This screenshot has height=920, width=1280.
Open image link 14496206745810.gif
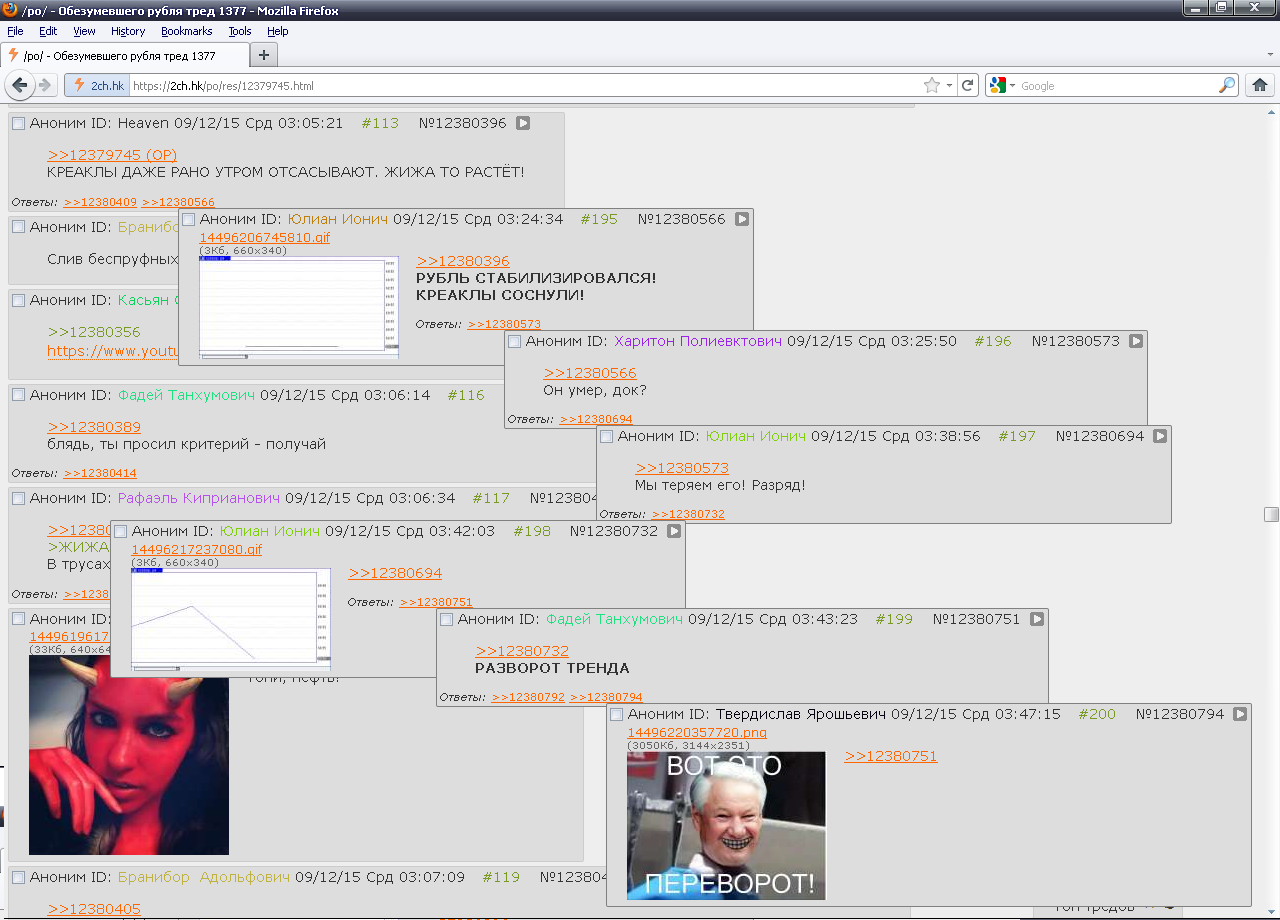tap(264, 237)
